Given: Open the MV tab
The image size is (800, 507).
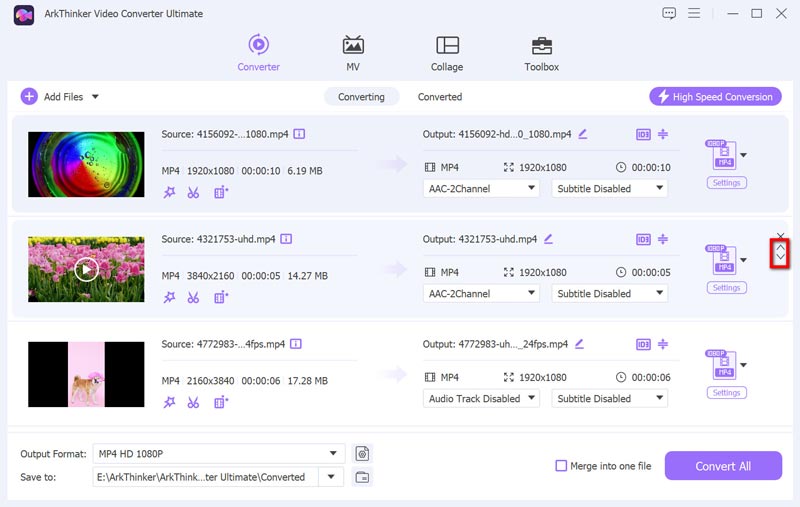Looking at the screenshot, I should click(x=353, y=53).
